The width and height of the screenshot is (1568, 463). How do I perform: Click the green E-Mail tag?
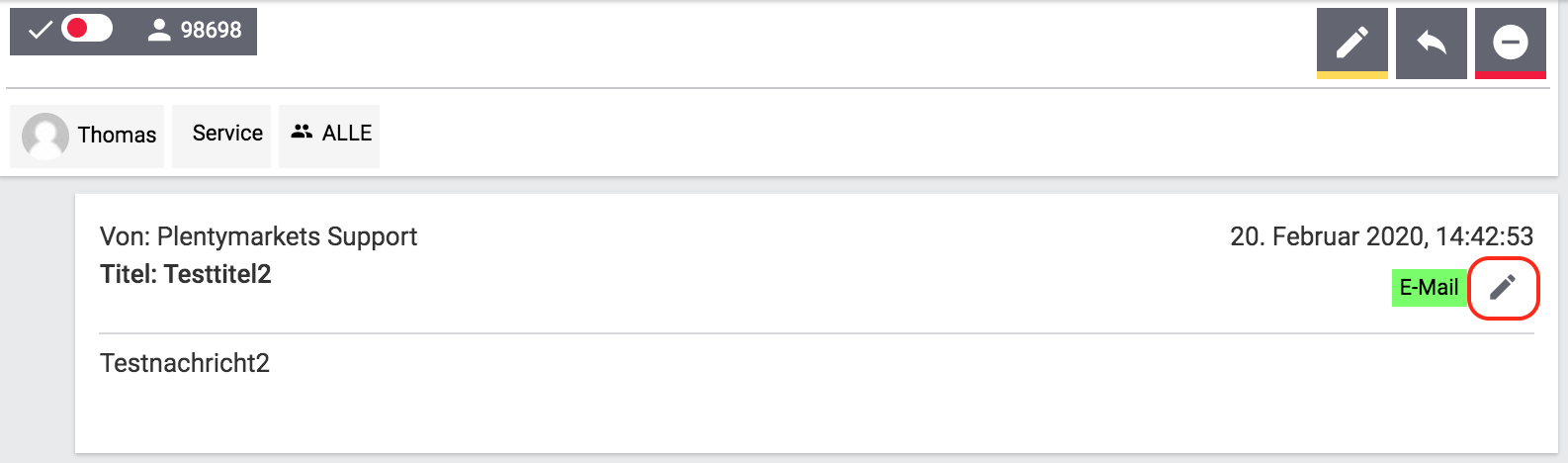tap(1429, 288)
